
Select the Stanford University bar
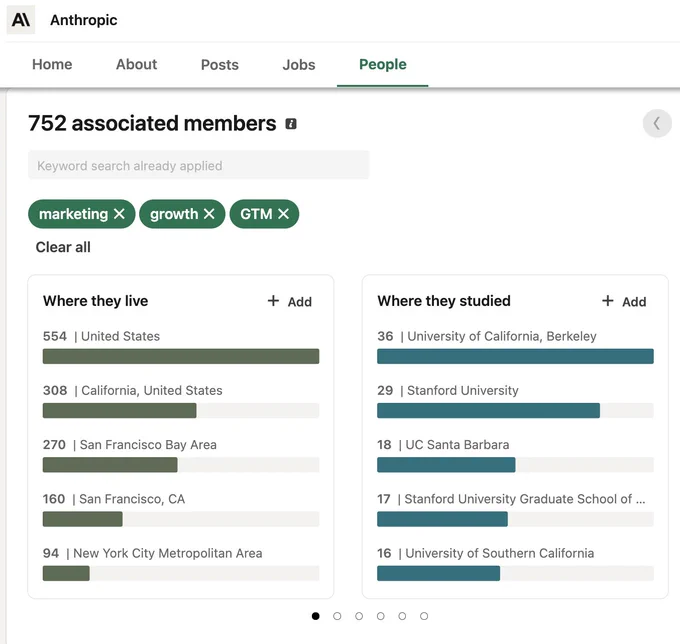coord(515,410)
